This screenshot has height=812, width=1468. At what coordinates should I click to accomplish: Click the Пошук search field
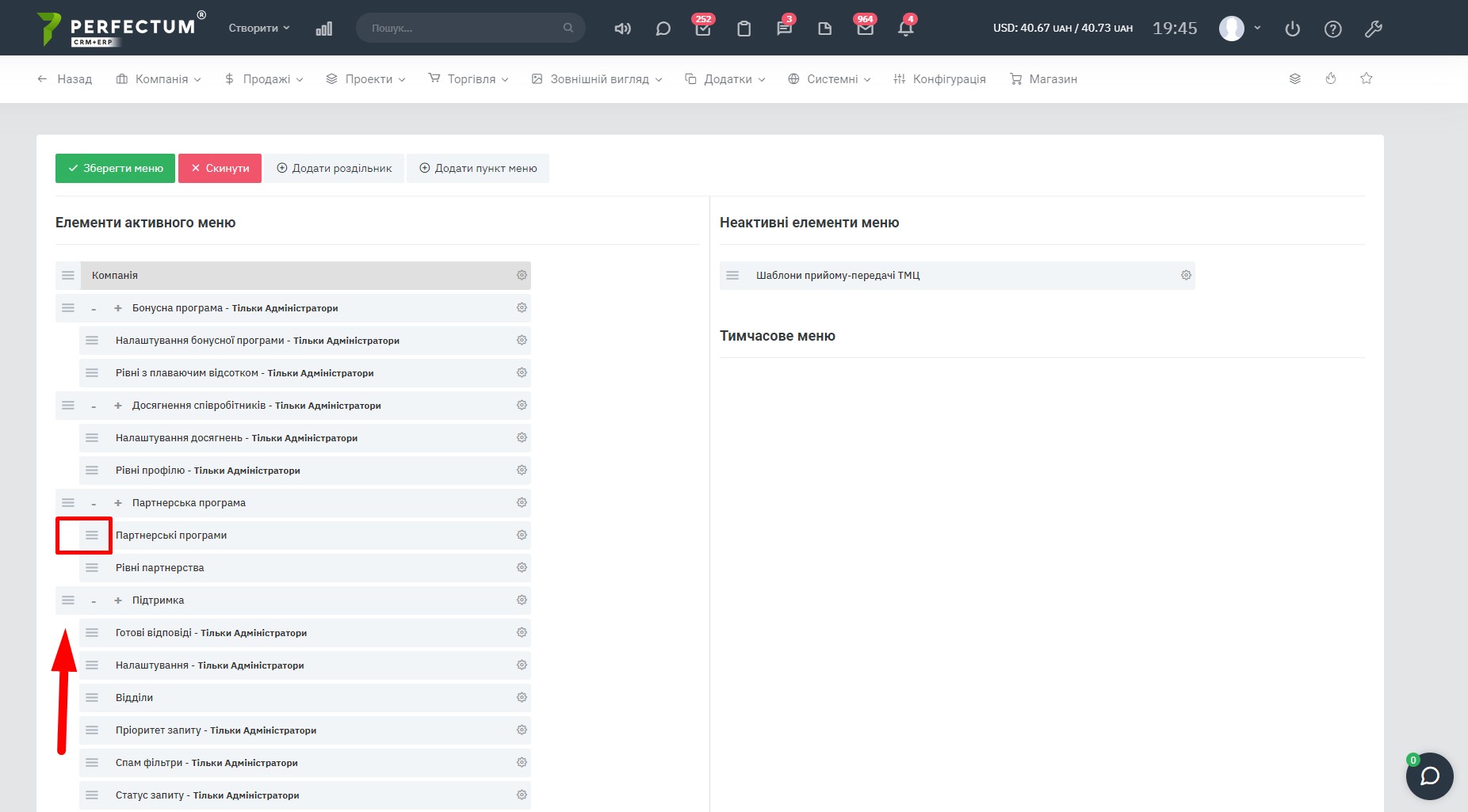point(464,28)
